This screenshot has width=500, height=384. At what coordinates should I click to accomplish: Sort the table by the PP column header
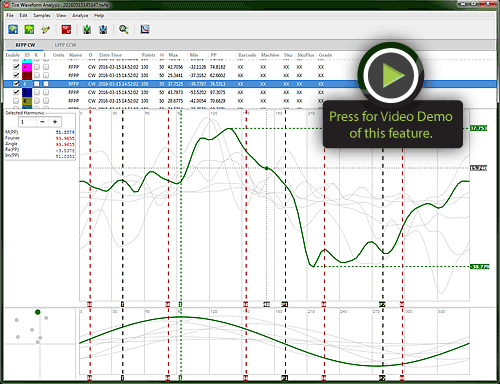[x=214, y=55]
